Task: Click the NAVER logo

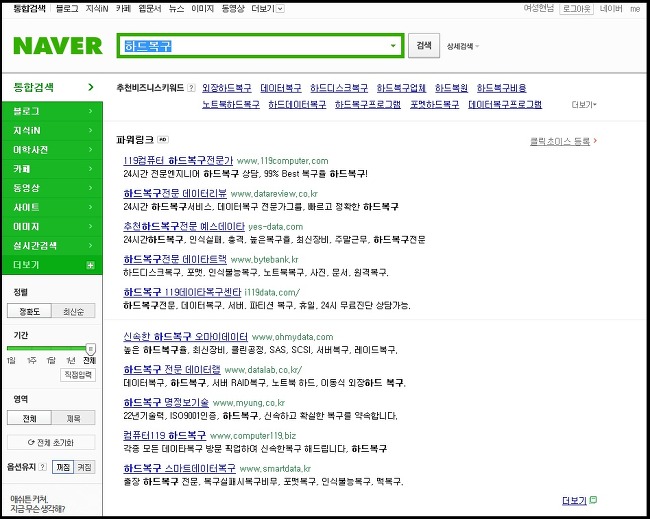Action: 58,46
